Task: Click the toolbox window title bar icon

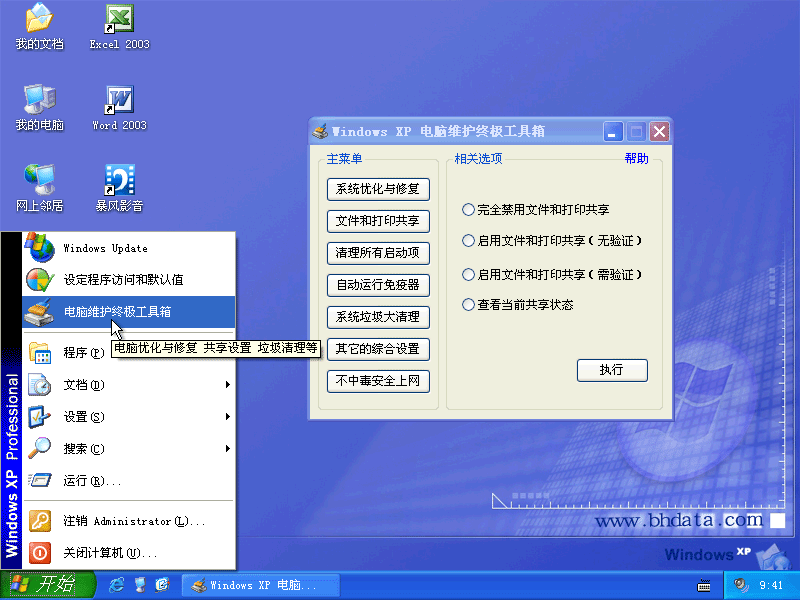Action: click(320, 131)
